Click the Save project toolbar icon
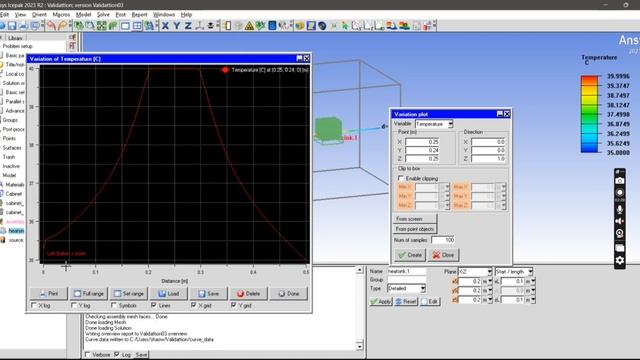This screenshot has height=360, width=640. coord(12,26)
